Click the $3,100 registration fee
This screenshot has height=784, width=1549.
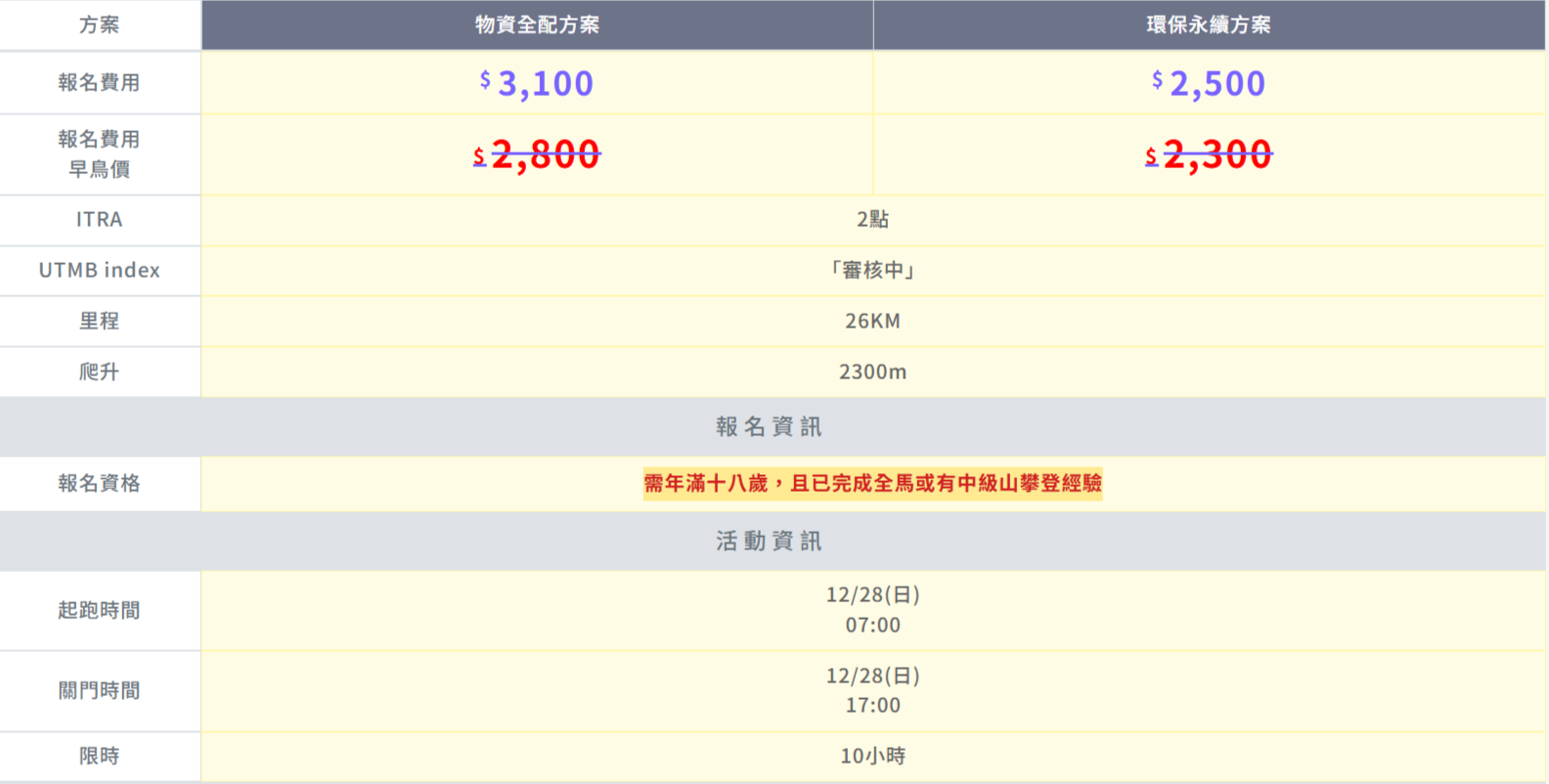pos(537,83)
